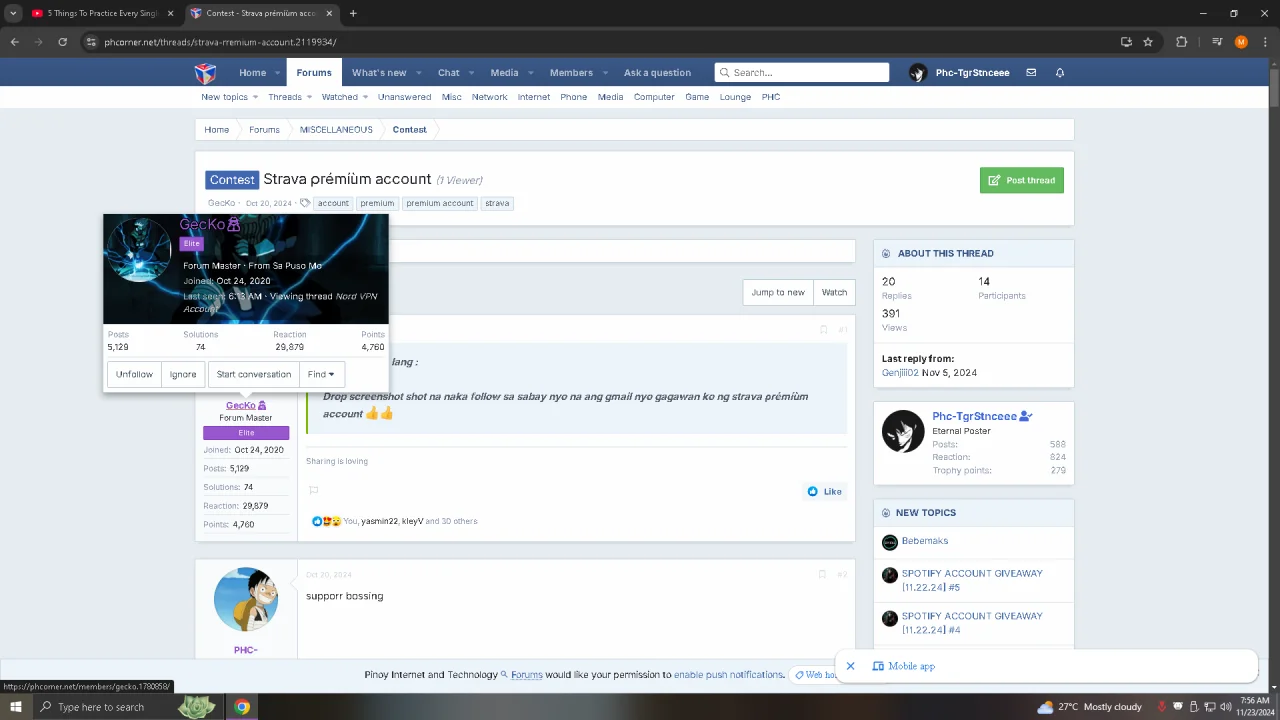This screenshot has height=720, width=1280.
Task: Go back with the browser back arrow
Action: 14,42
